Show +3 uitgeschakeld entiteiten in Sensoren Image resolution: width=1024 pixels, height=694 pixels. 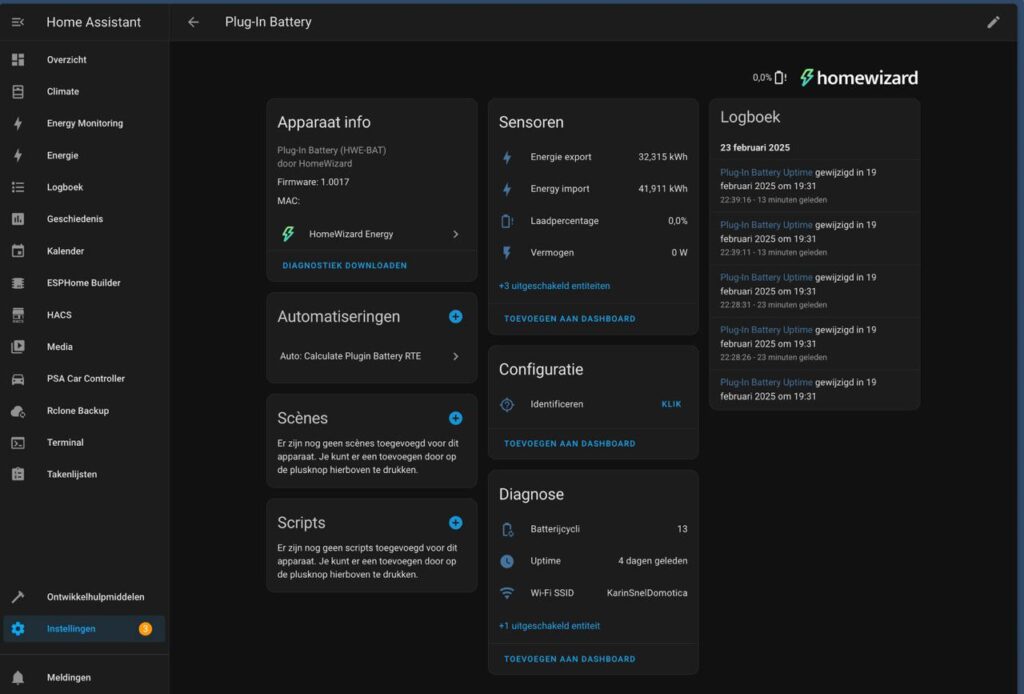(554, 286)
